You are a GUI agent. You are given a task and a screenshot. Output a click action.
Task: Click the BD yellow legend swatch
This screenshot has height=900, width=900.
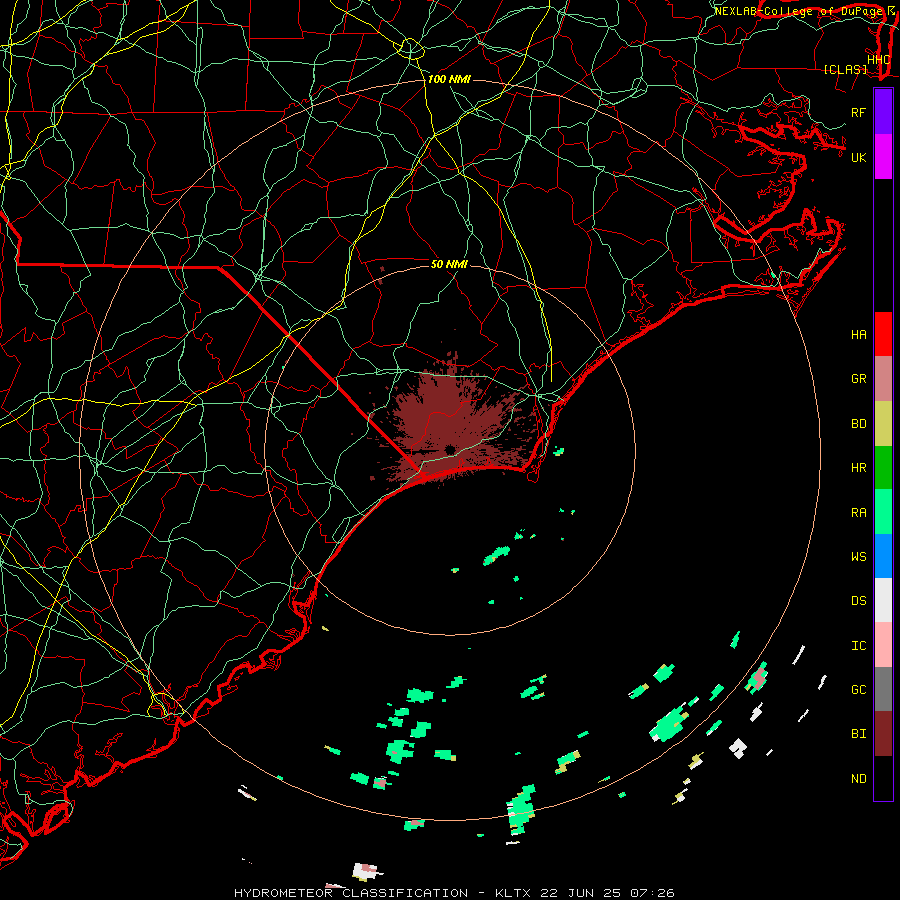(883, 423)
